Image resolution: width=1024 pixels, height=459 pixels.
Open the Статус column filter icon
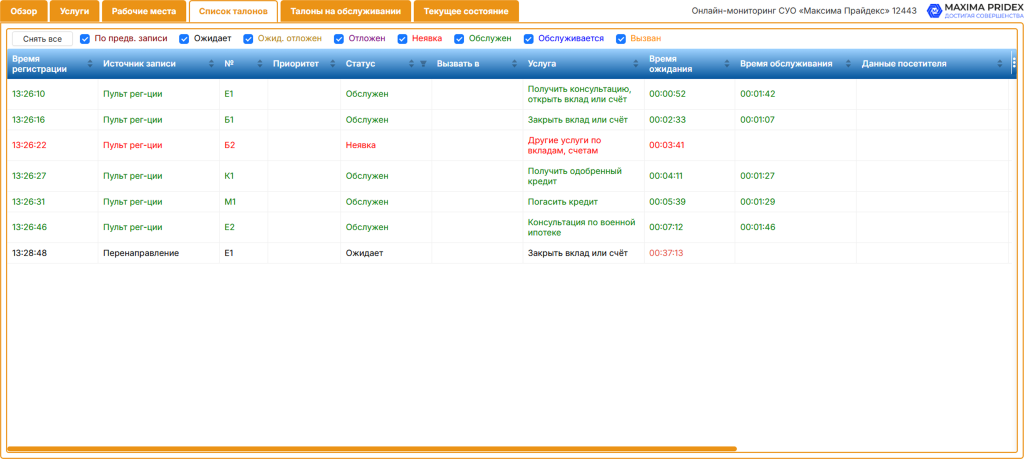(423, 64)
